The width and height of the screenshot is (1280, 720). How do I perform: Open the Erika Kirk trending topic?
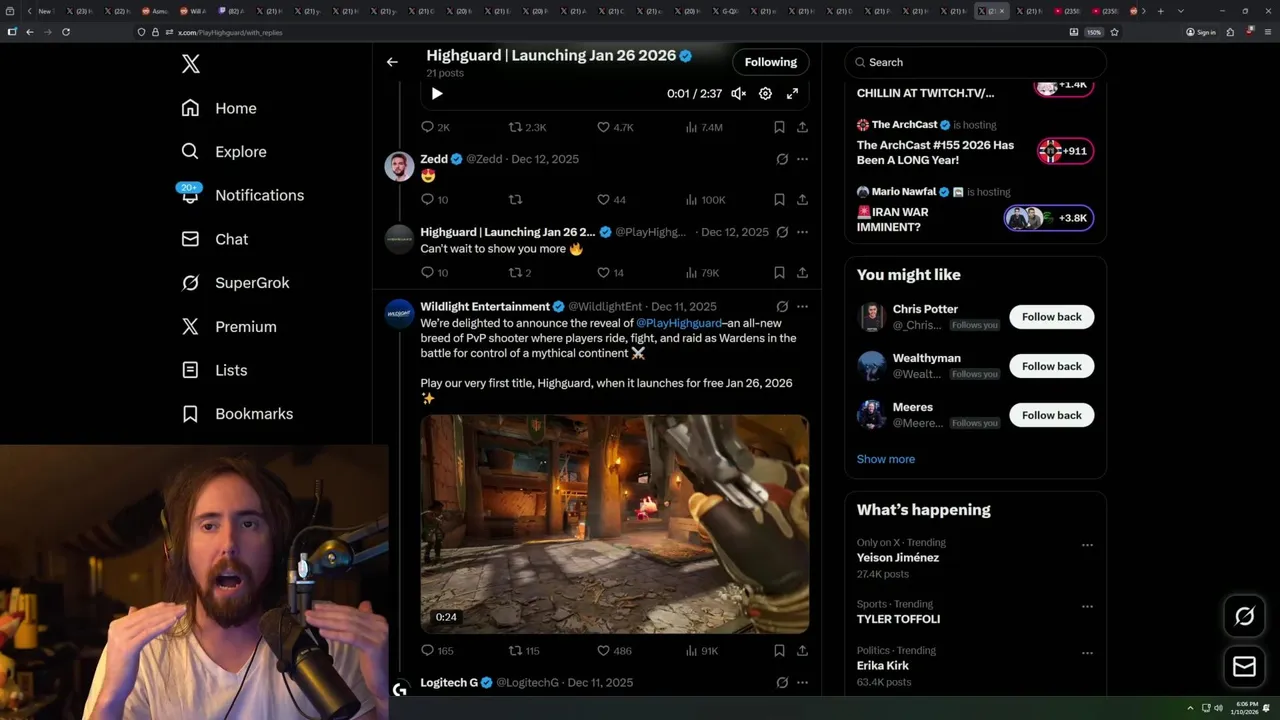click(x=883, y=666)
